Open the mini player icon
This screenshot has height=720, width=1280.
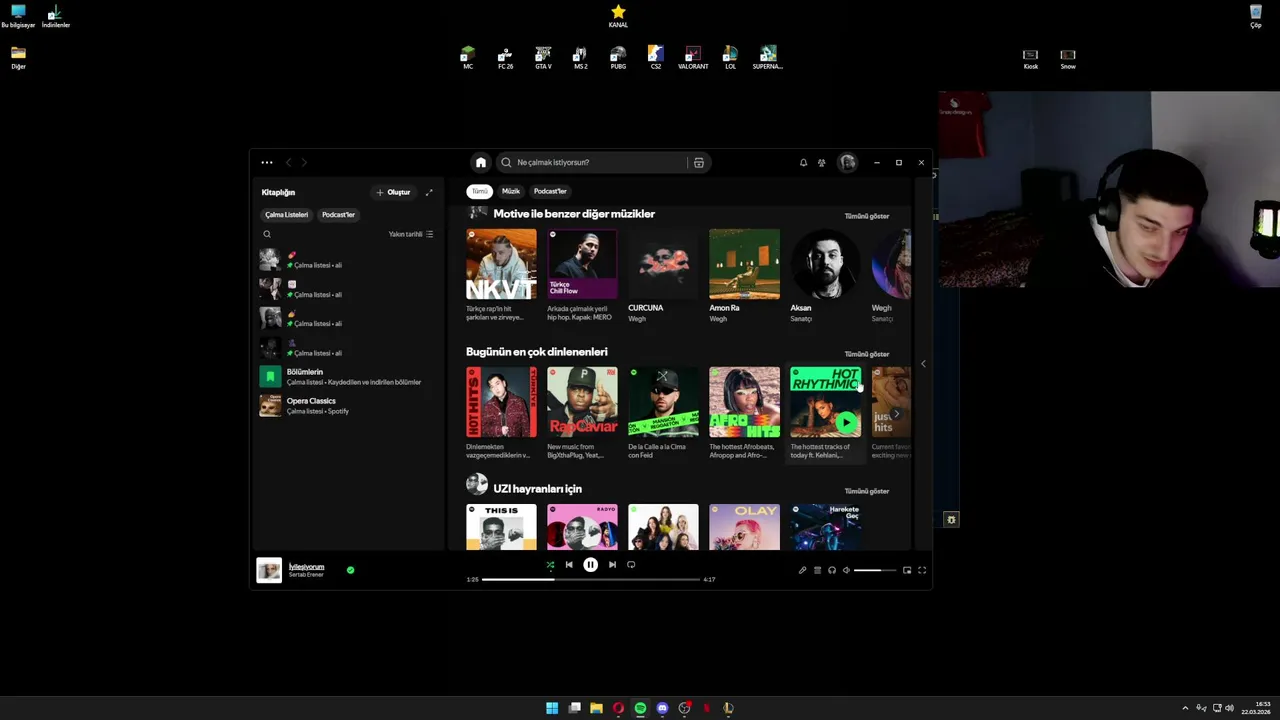coord(907,570)
